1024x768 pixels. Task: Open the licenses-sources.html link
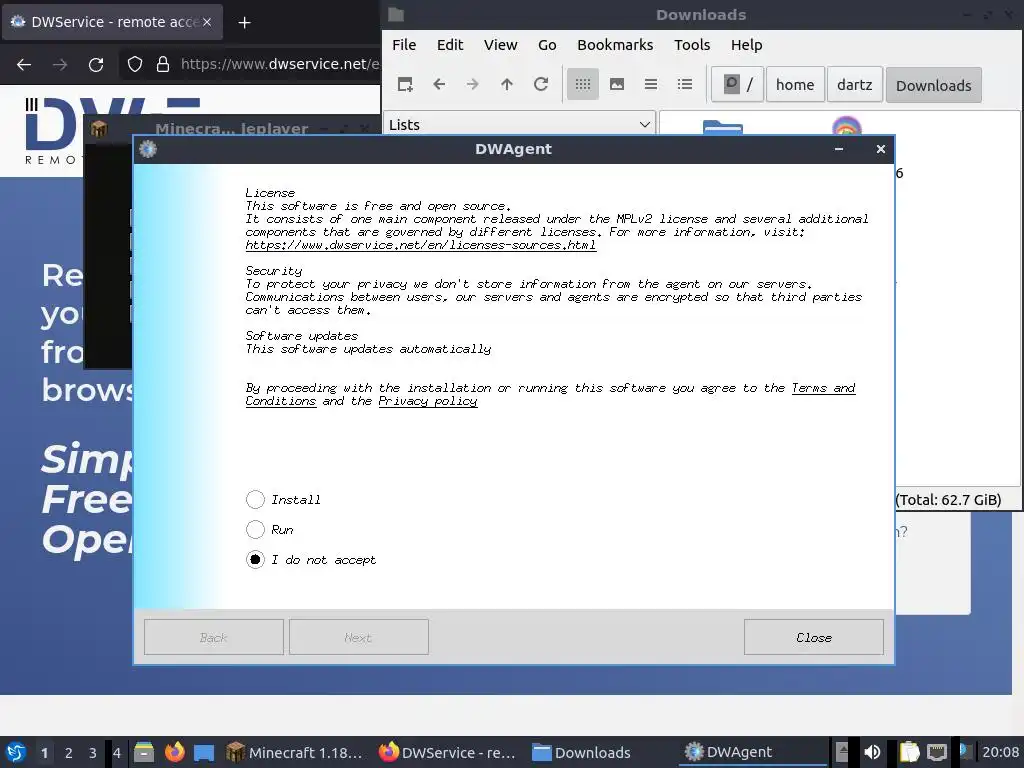[421, 246]
